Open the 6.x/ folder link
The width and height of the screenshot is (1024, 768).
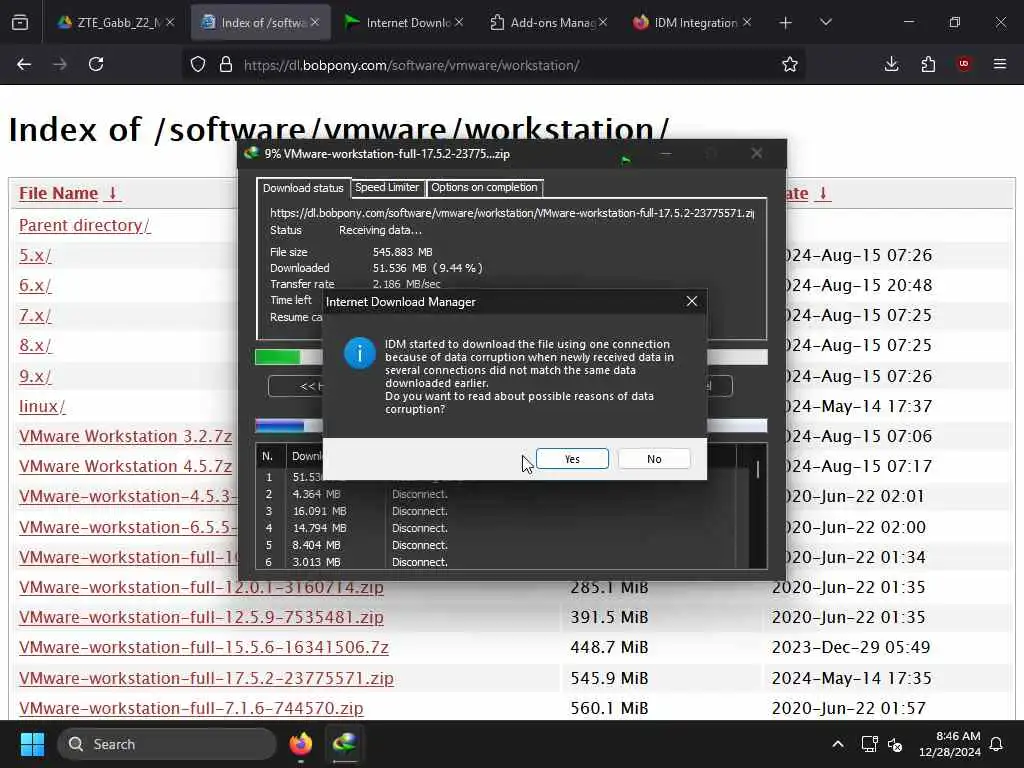(35, 285)
